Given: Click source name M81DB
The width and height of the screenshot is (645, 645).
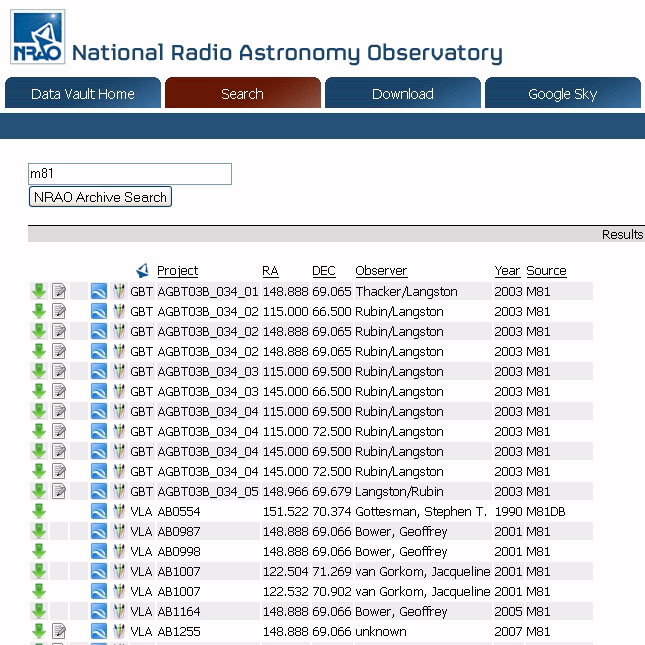Looking at the screenshot, I should click(x=546, y=511).
